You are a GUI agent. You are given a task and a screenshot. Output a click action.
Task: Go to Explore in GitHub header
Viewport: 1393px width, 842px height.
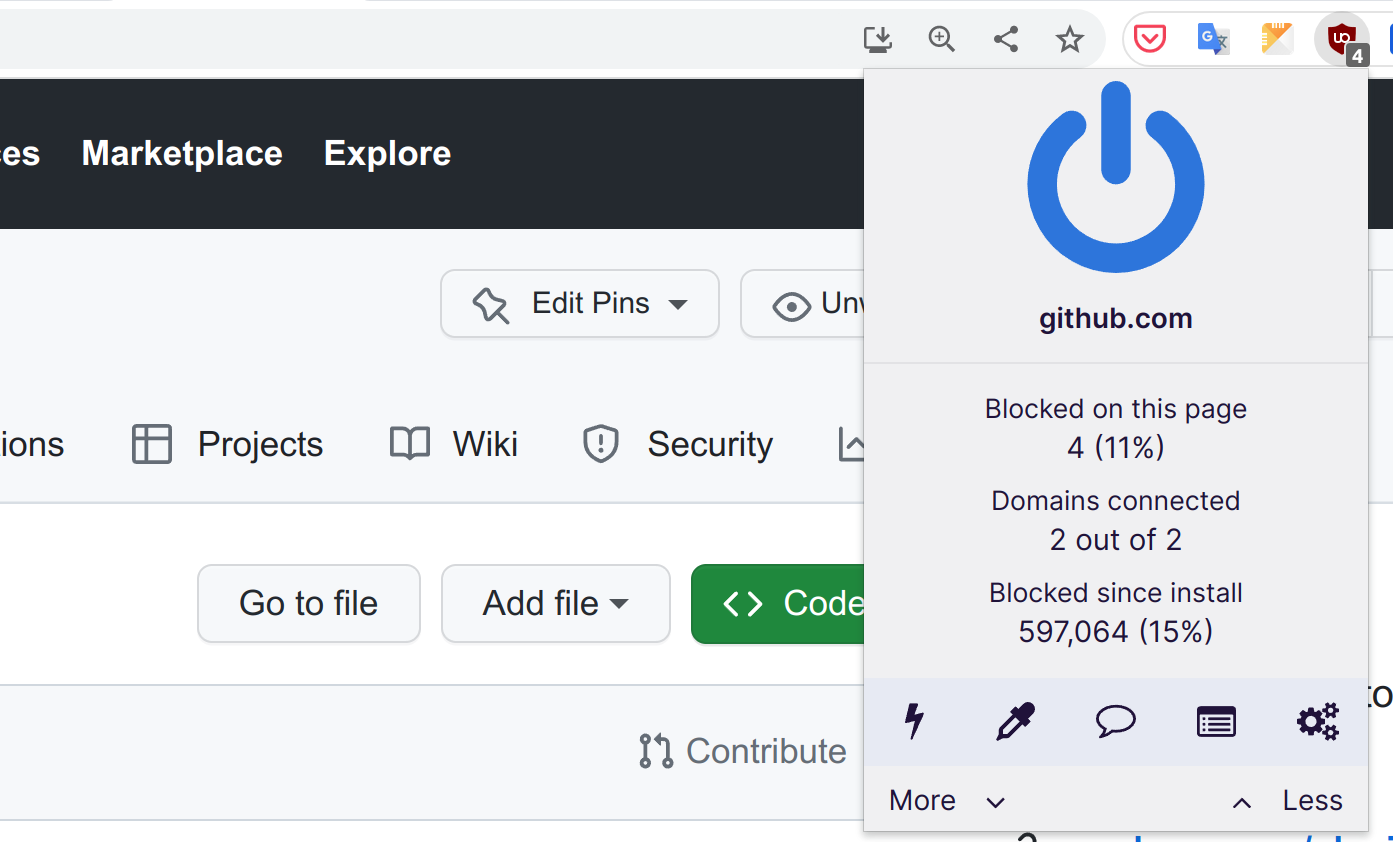point(387,153)
